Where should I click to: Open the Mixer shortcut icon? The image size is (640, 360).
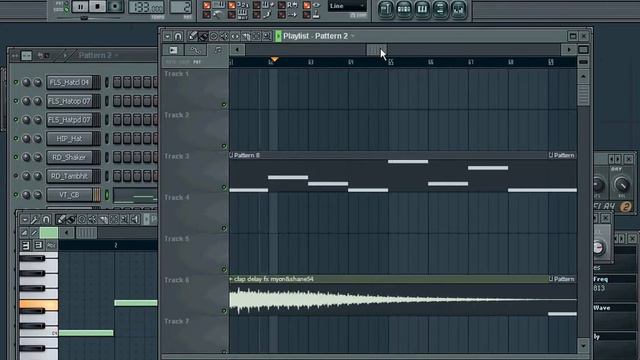coord(458,9)
